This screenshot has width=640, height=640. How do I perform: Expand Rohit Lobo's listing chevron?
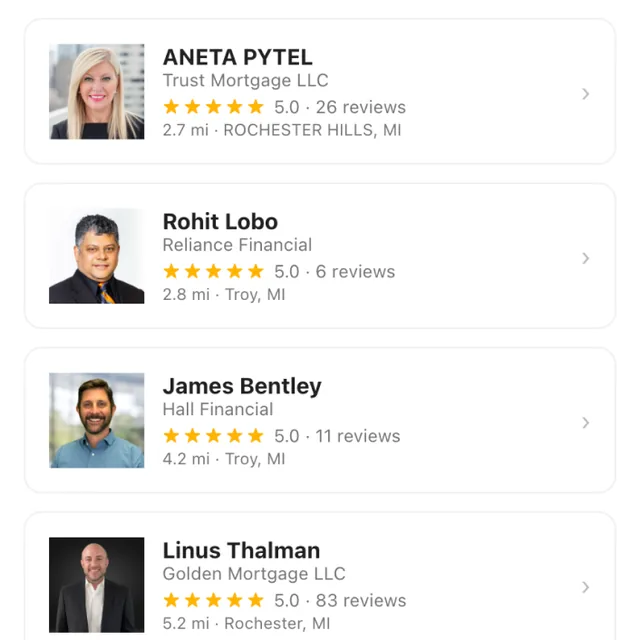click(586, 258)
